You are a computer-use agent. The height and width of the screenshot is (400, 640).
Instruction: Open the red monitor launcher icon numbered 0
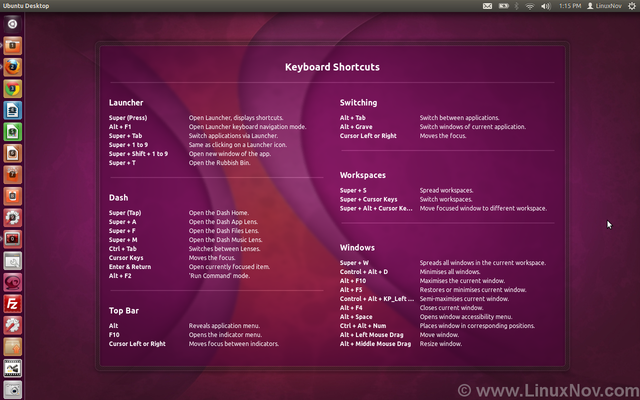(12, 239)
